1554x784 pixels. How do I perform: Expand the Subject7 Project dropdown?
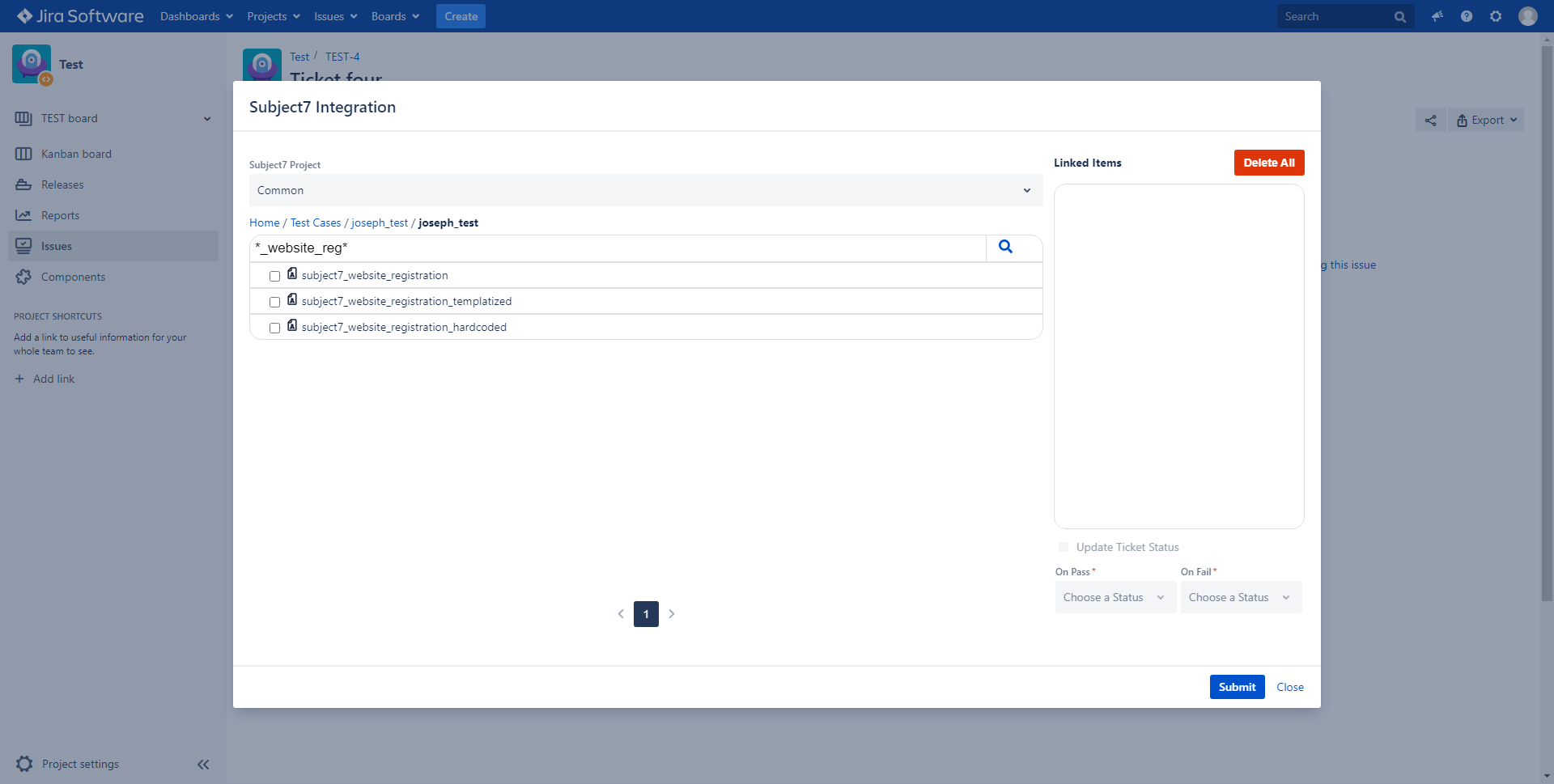(x=645, y=191)
